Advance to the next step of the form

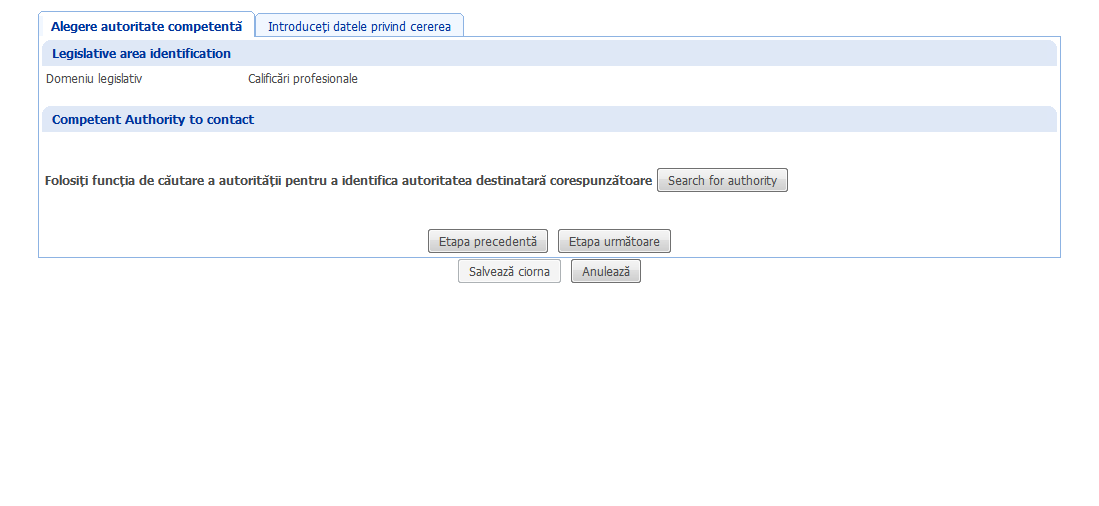point(614,242)
